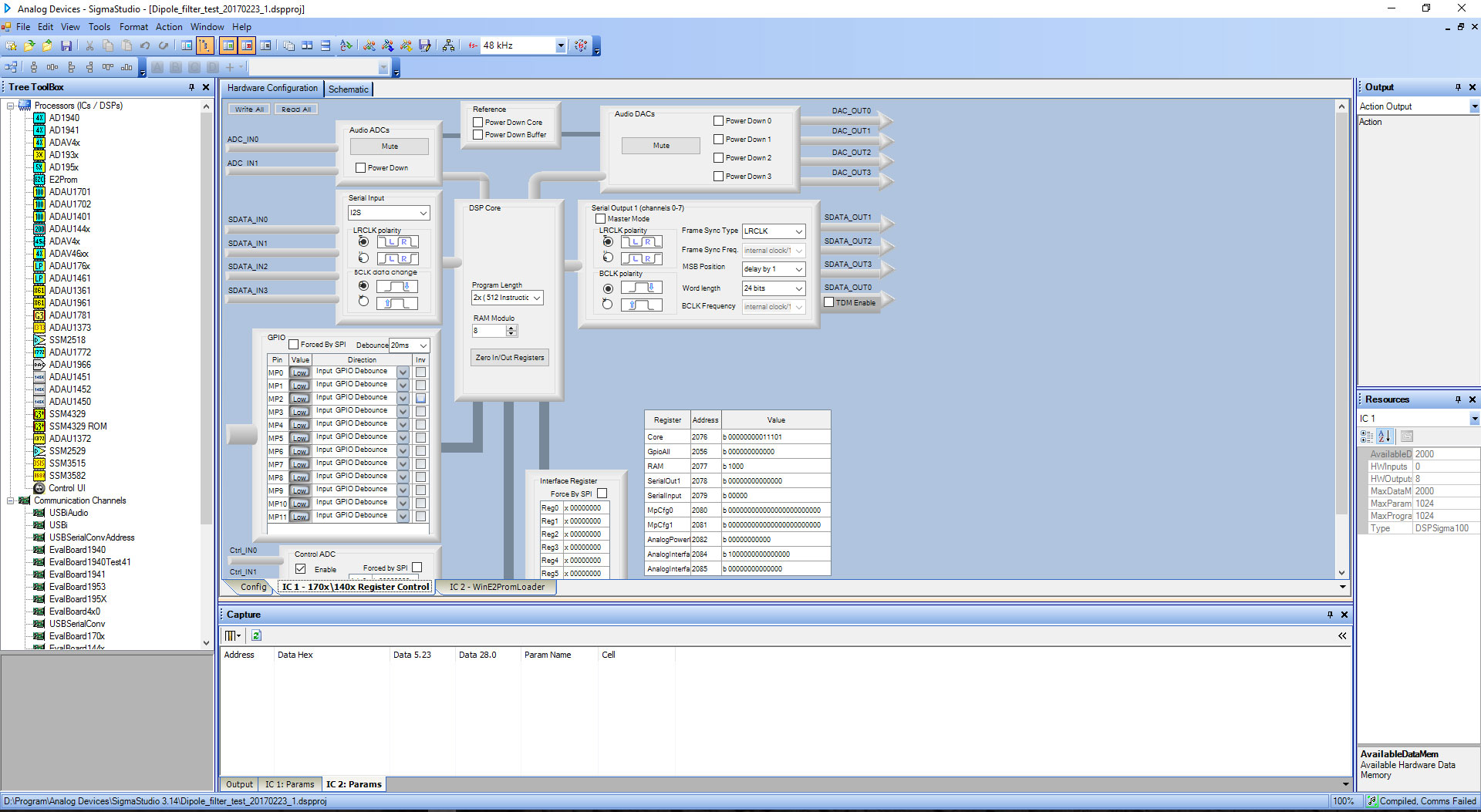
Task: Open MSB Position delay by 1 dropdown
Action: click(x=799, y=269)
